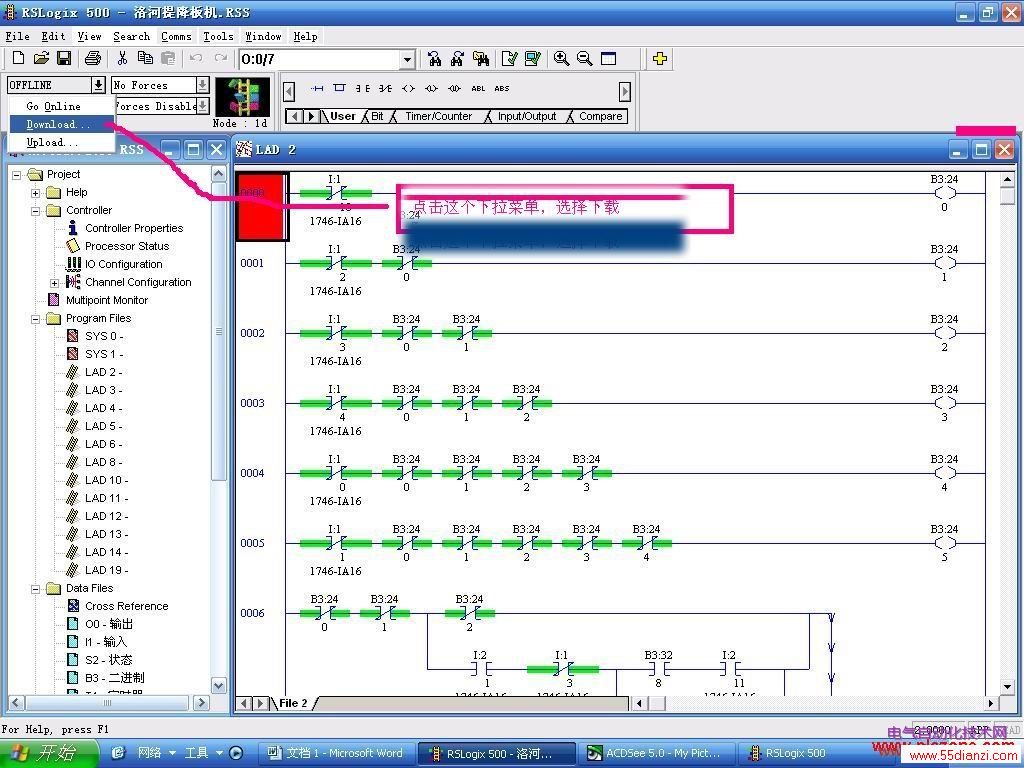The width and height of the screenshot is (1024, 768).
Task: Click the Verify Project checkmark icon
Action: click(533, 59)
